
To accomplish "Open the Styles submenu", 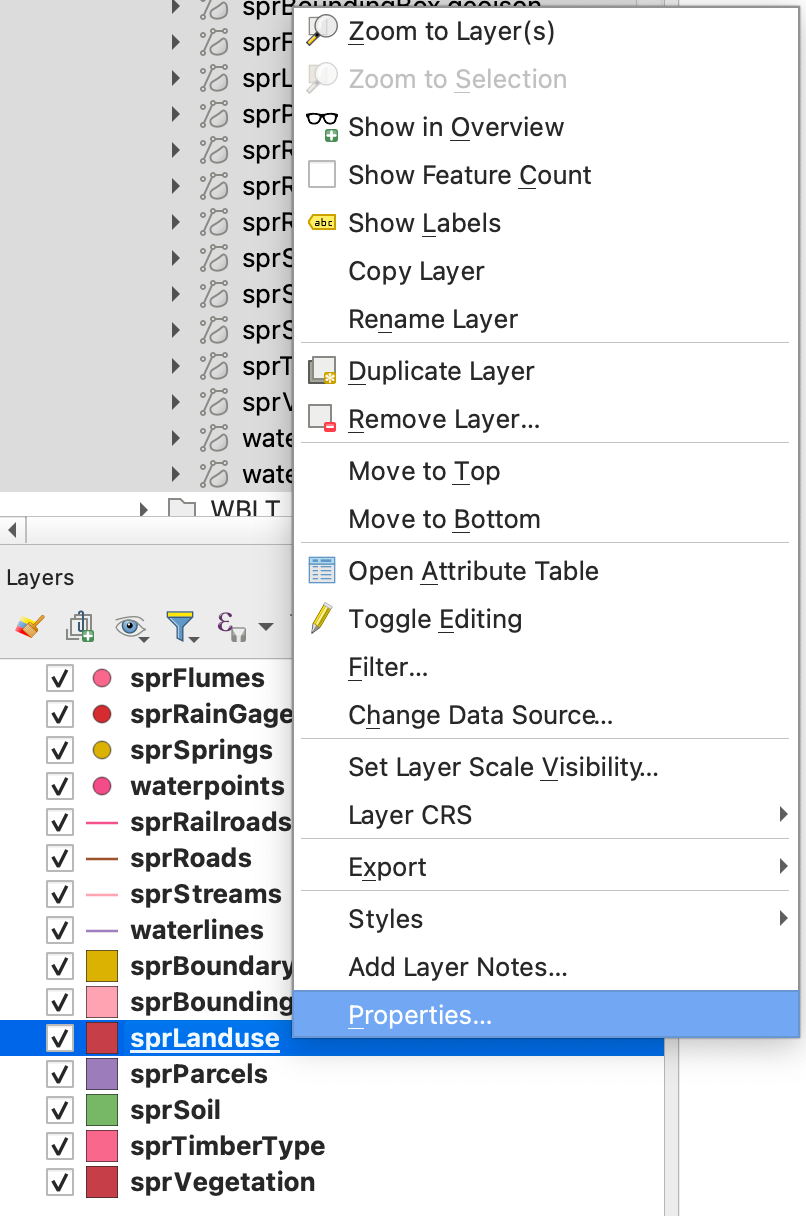I will coord(385,919).
